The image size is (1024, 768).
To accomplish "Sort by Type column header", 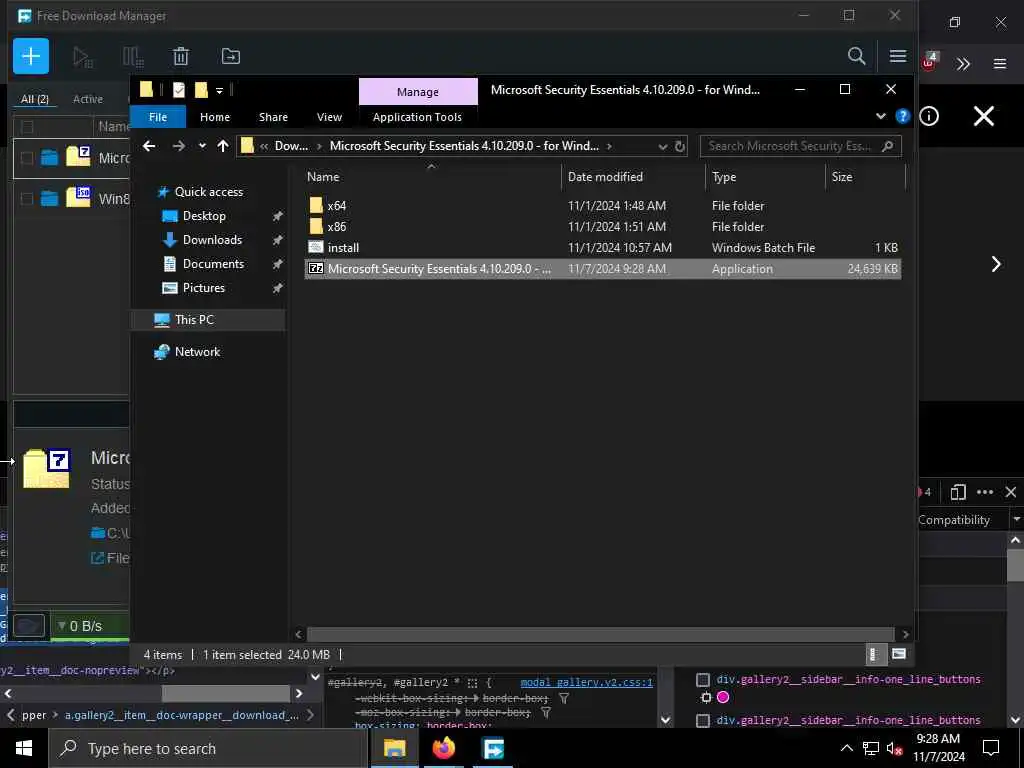I will tap(765, 177).
